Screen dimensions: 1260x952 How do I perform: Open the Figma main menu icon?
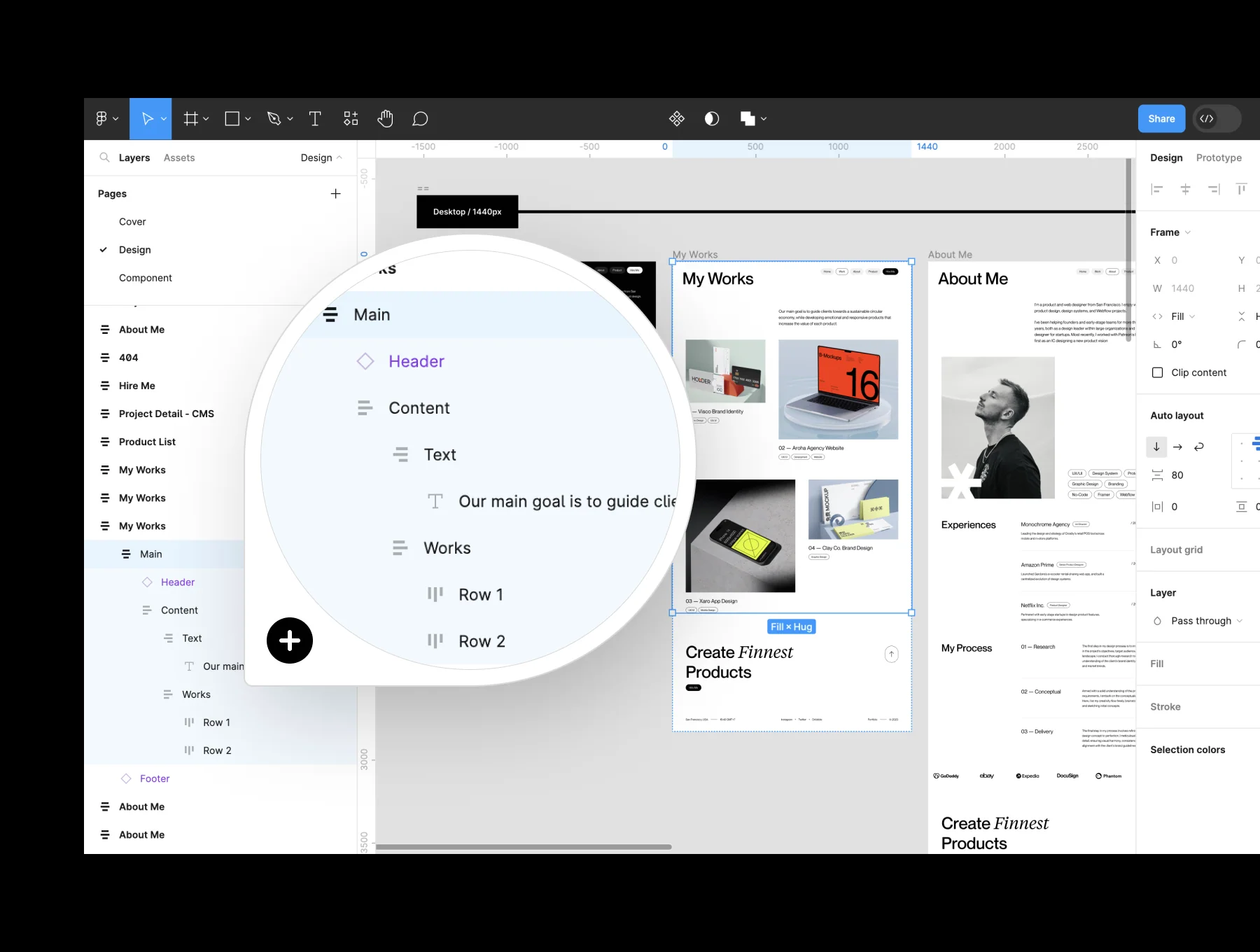(101, 119)
